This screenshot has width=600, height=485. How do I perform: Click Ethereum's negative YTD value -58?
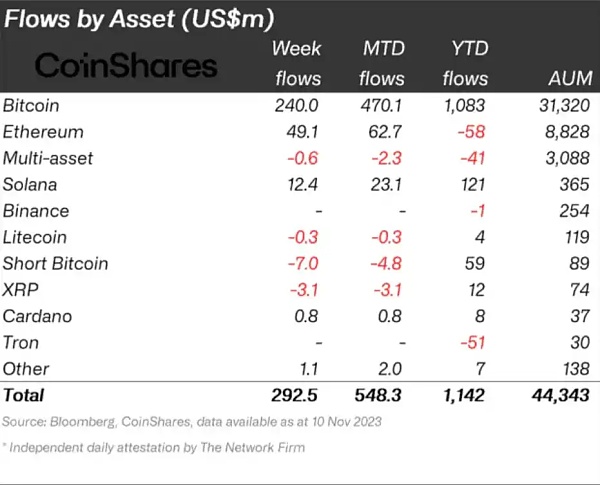tap(471, 131)
